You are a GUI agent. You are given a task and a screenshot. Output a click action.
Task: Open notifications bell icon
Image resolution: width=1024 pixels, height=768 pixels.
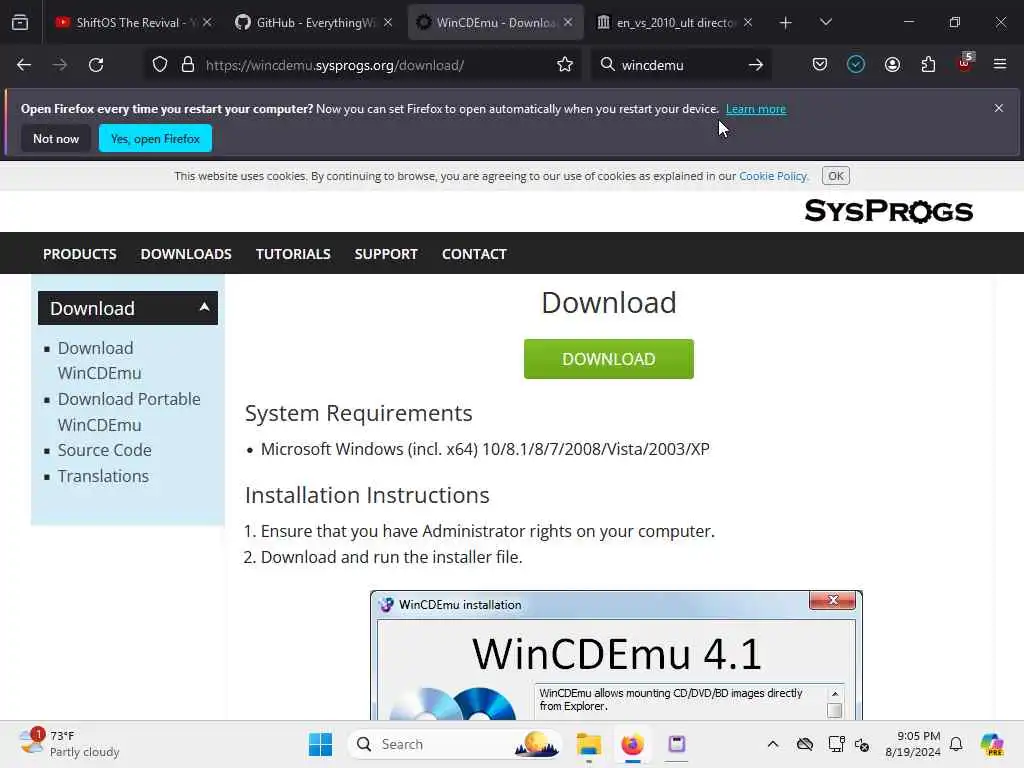point(956,744)
